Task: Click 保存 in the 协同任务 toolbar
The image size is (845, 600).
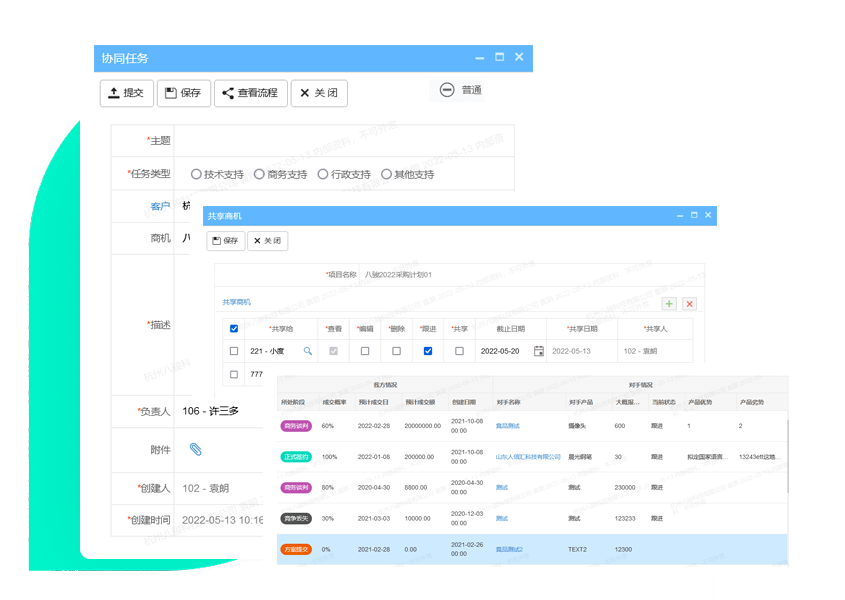Action: (183, 93)
